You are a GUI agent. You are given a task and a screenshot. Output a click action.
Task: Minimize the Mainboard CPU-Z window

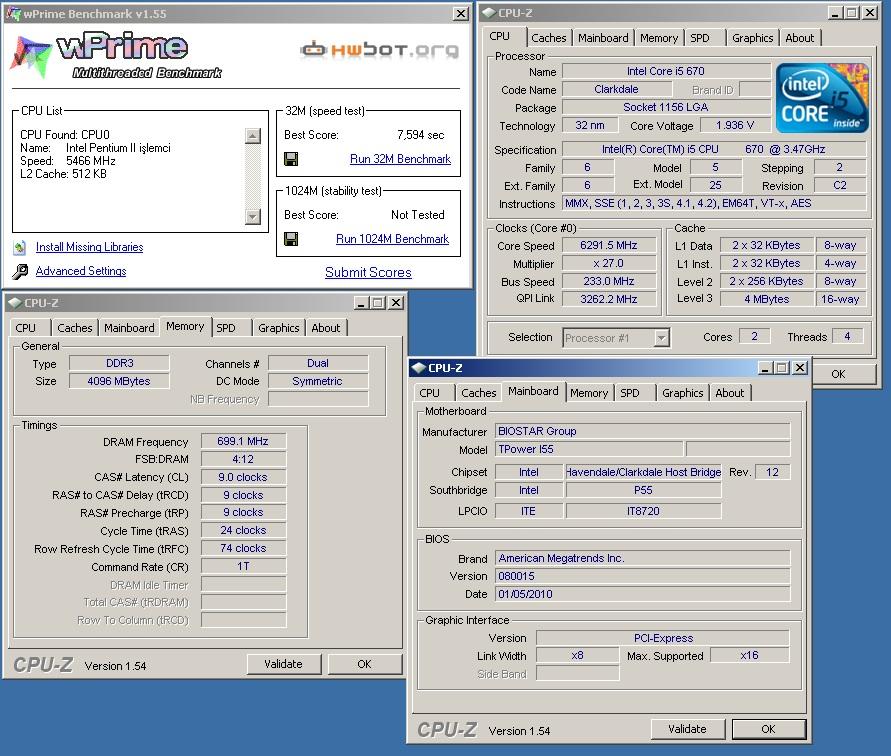(x=765, y=368)
